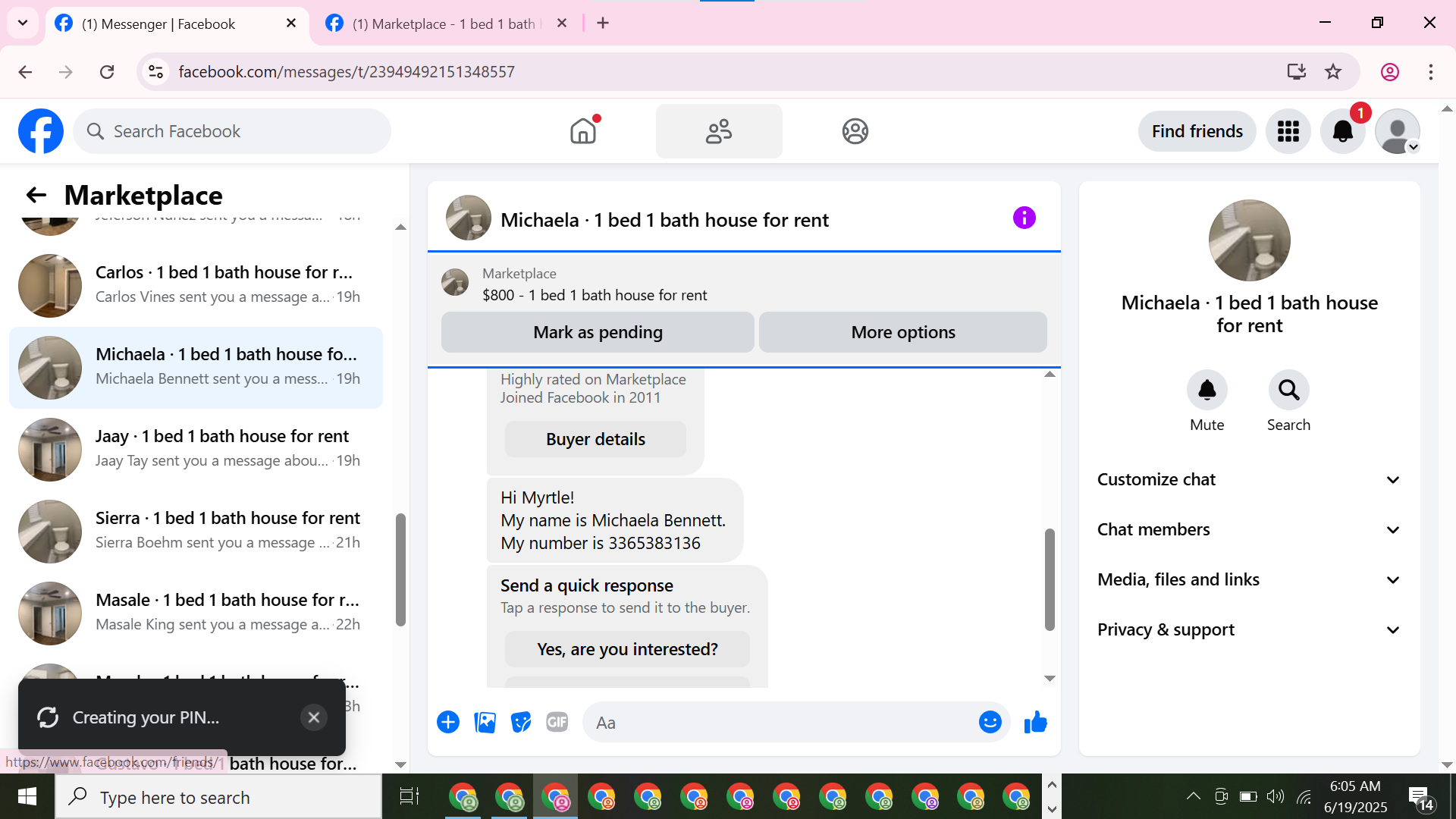Click the address bar URL

pyautogui.click(x=347, y=72)
